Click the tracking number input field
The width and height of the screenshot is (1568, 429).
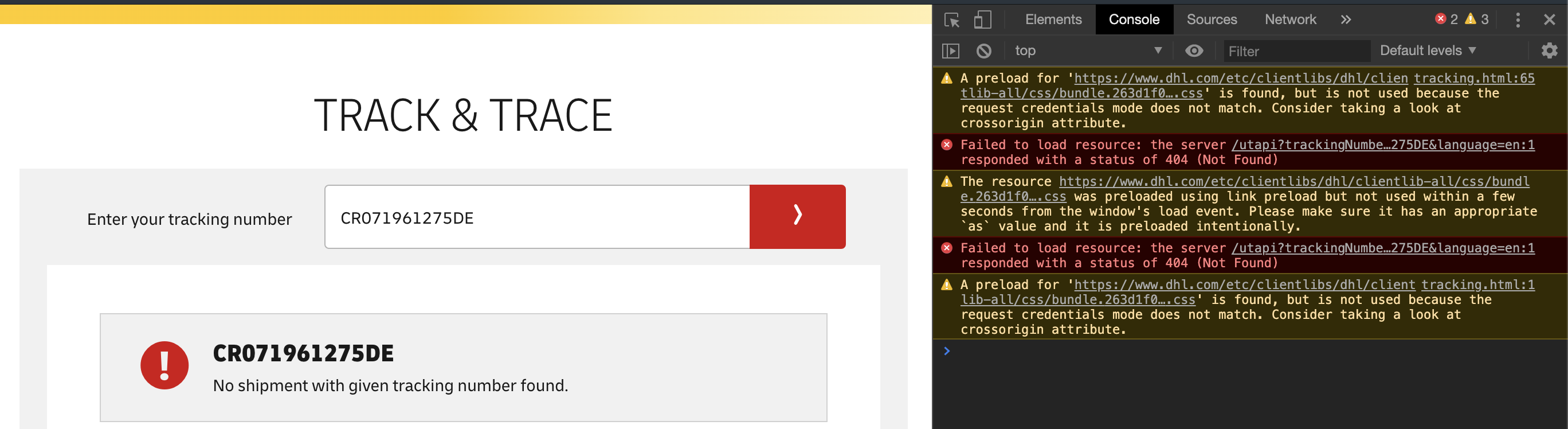point(536,217)
